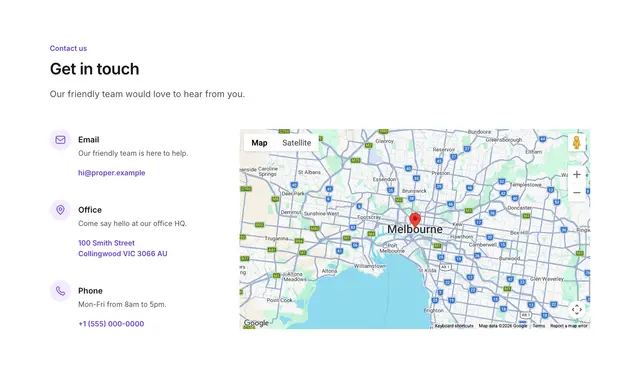Click the Glen Waverley map label

click(547, 279)
